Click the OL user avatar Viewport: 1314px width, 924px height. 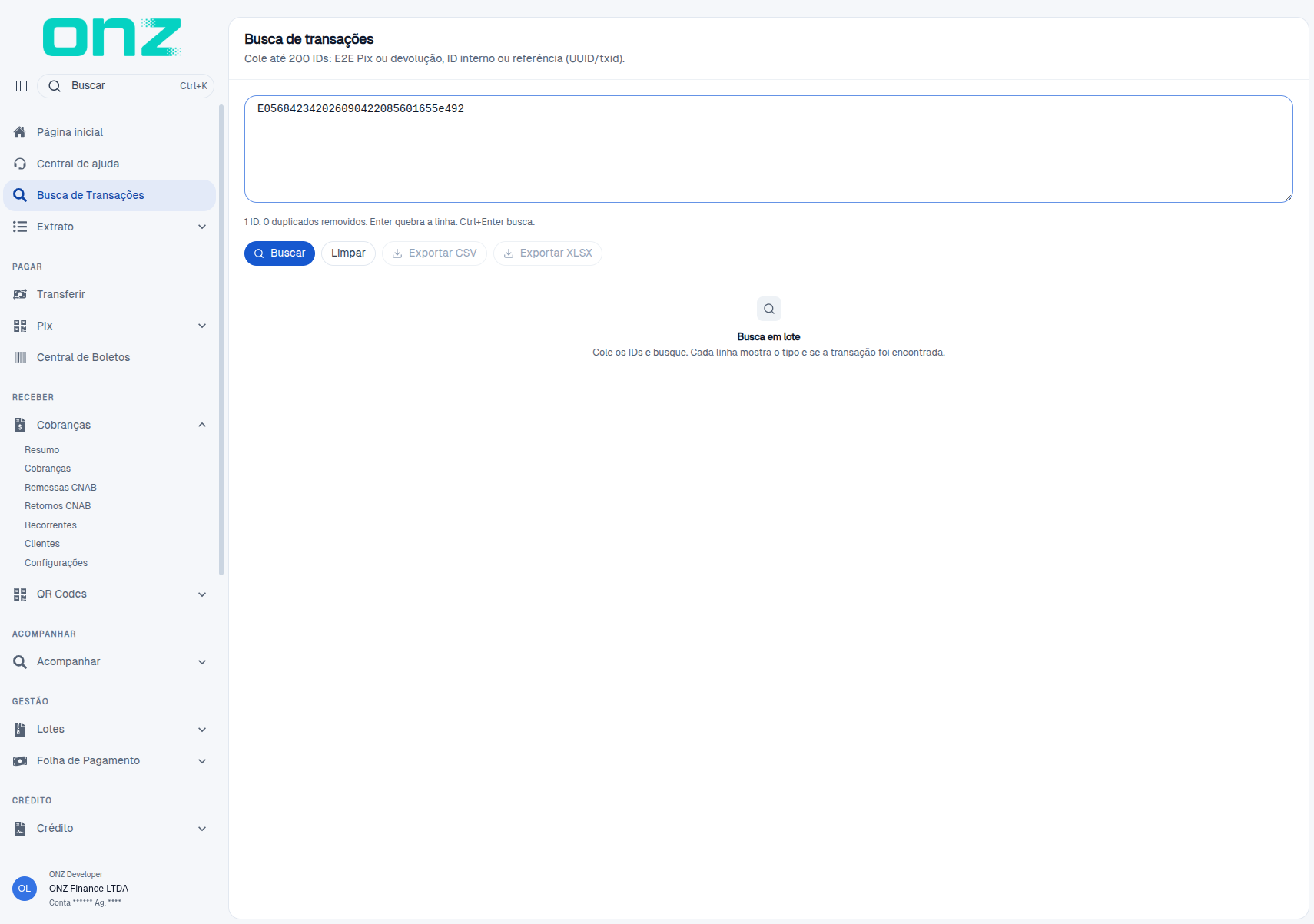pos(25,889)
